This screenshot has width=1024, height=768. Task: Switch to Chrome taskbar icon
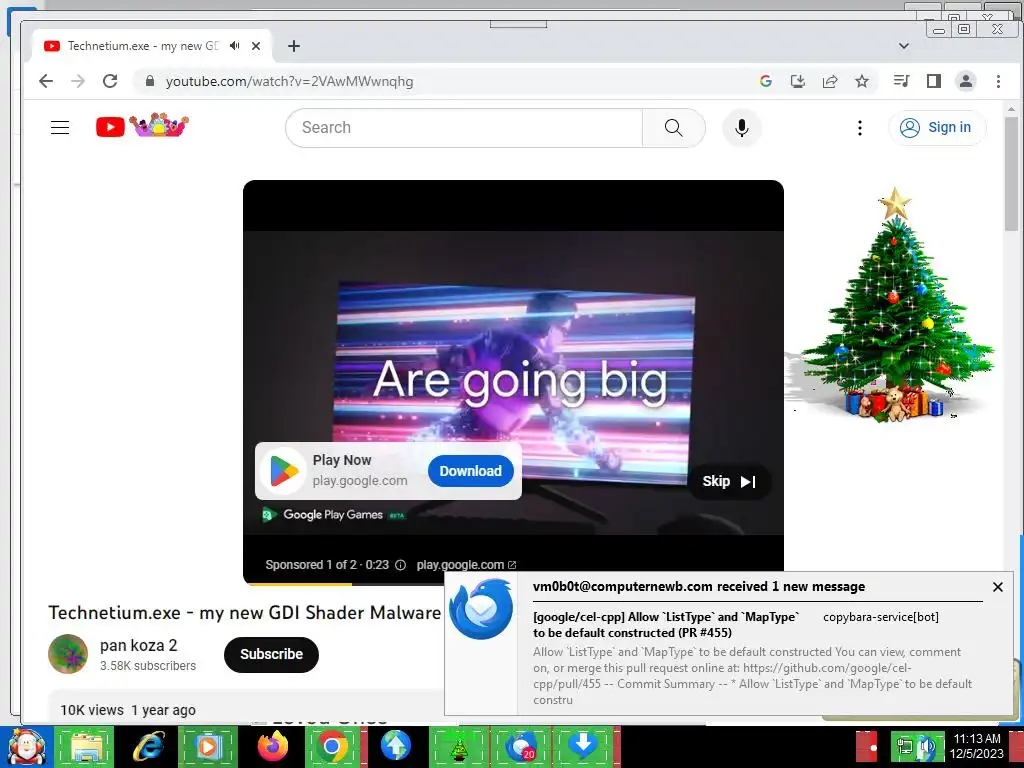point(332,747)
